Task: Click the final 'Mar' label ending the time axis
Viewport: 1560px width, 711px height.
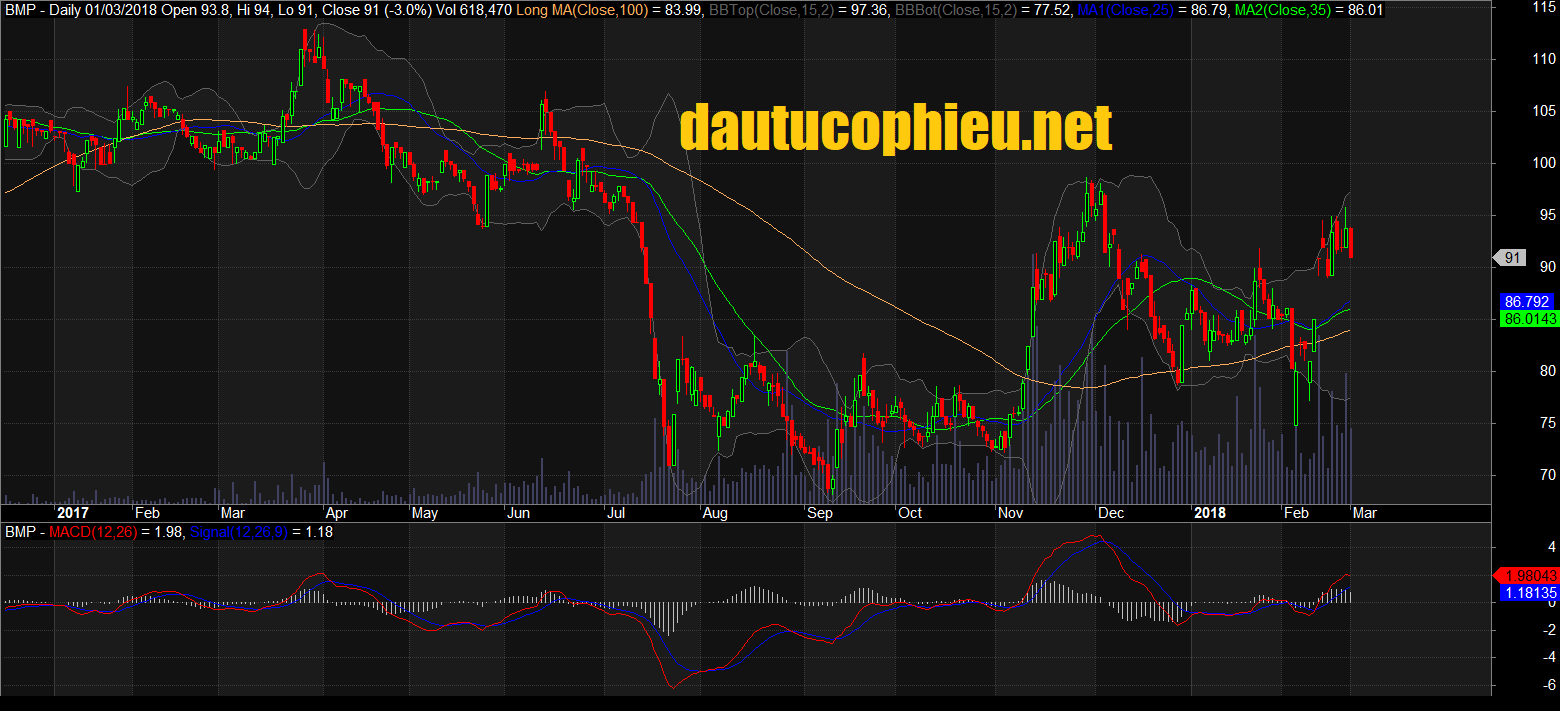Action: (1364, 513)
